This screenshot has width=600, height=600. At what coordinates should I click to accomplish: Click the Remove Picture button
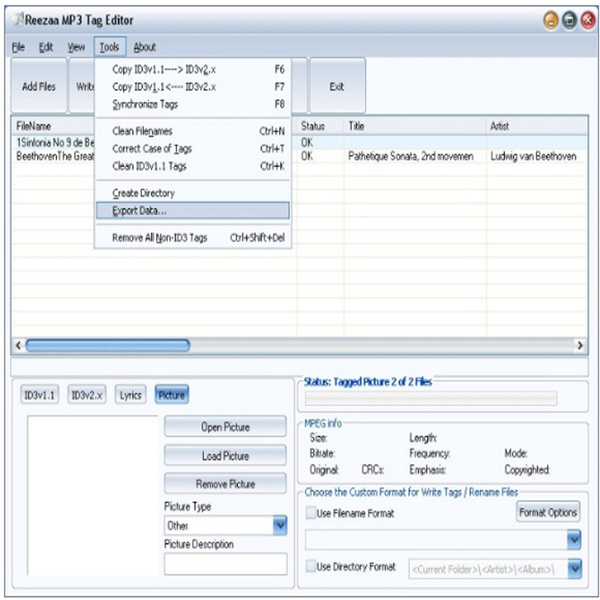click(225, 484)
